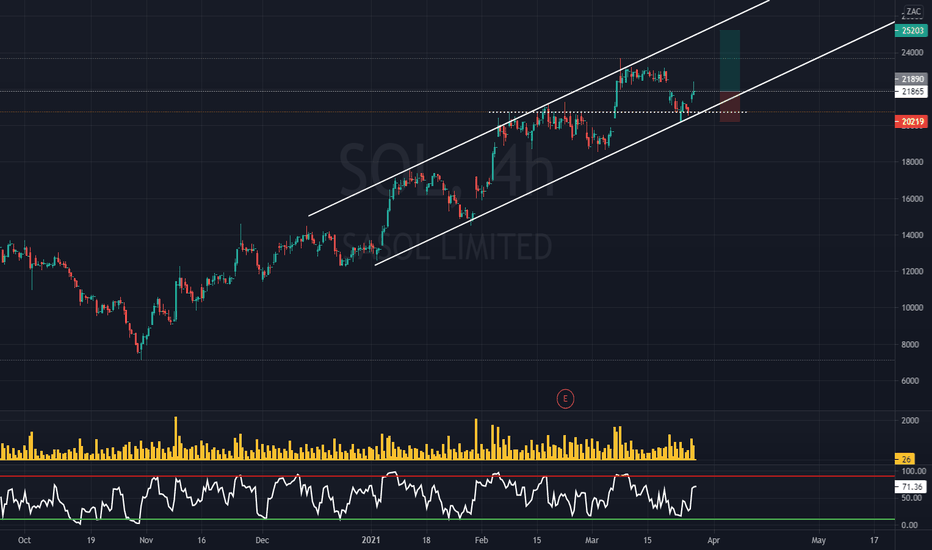
Task: Select the red stop-loss zone of long position
Action: pyautogui.click(x=730, y=107)
